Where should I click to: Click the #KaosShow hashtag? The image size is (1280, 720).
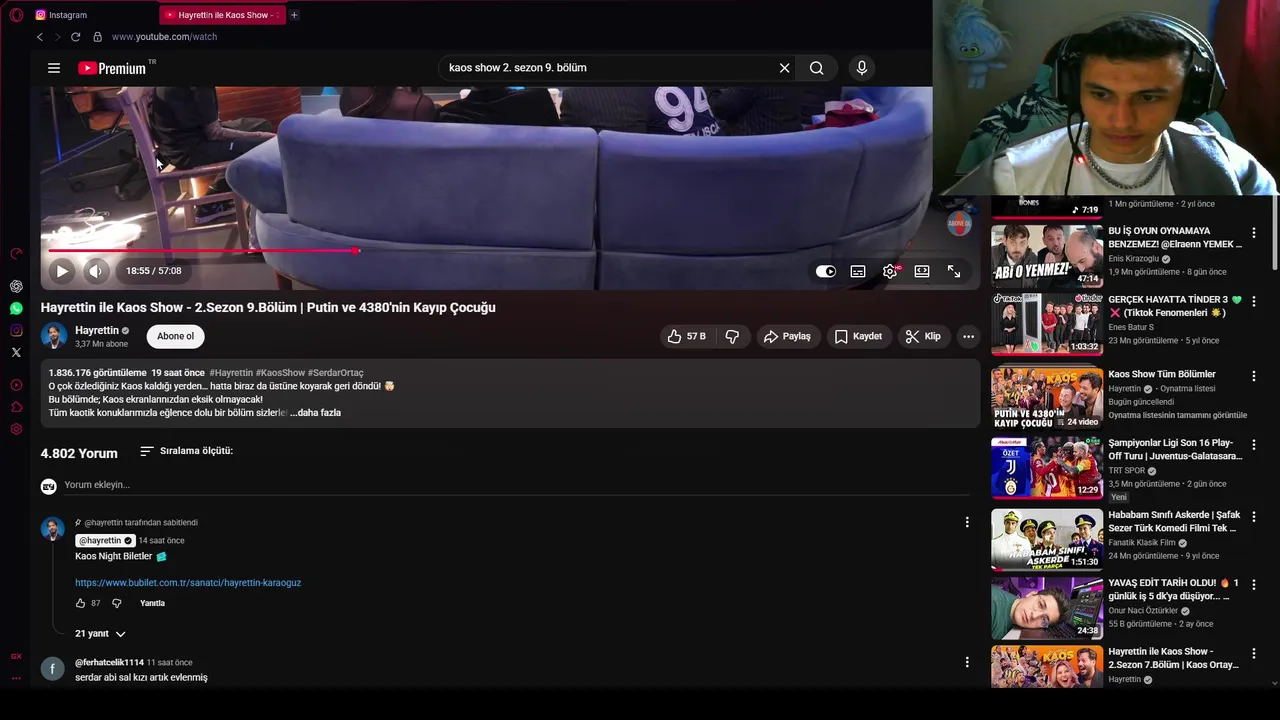coord(280,373)
